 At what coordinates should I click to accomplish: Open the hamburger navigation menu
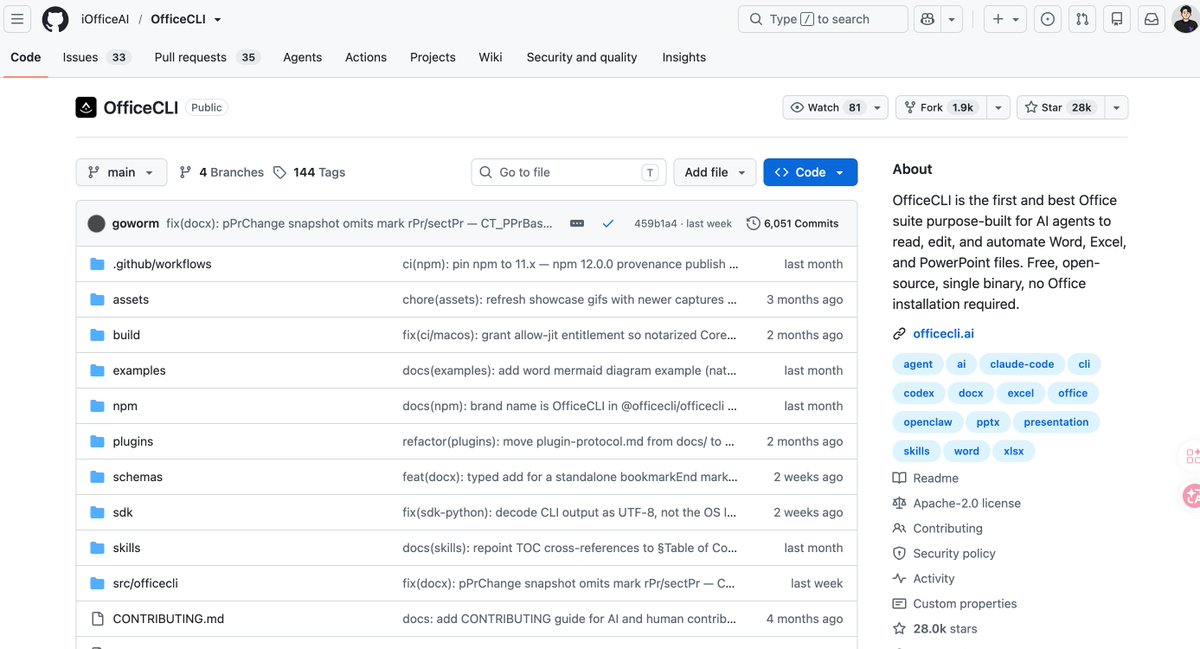pos(17,19)
